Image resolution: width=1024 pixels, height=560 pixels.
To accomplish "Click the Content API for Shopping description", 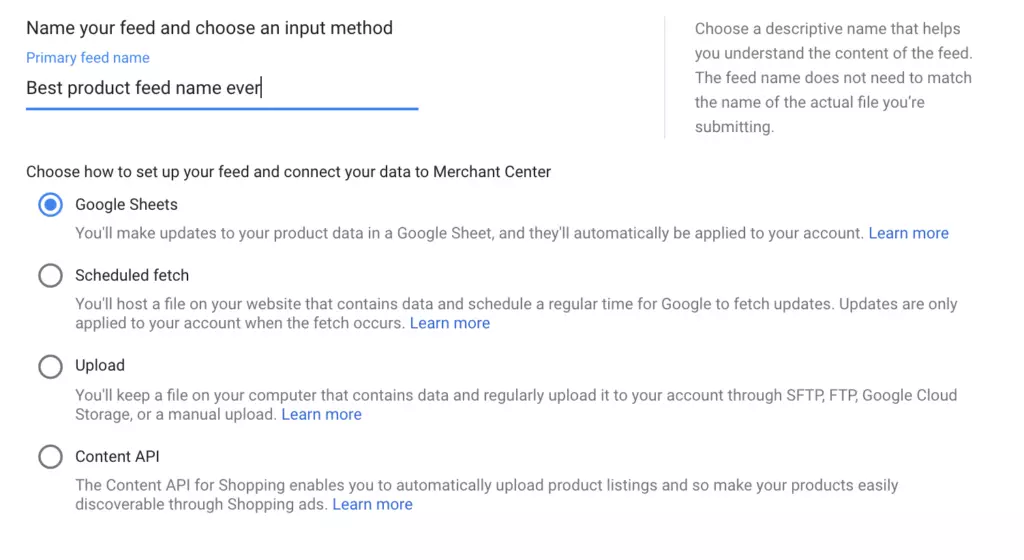I will pos(487,495).
